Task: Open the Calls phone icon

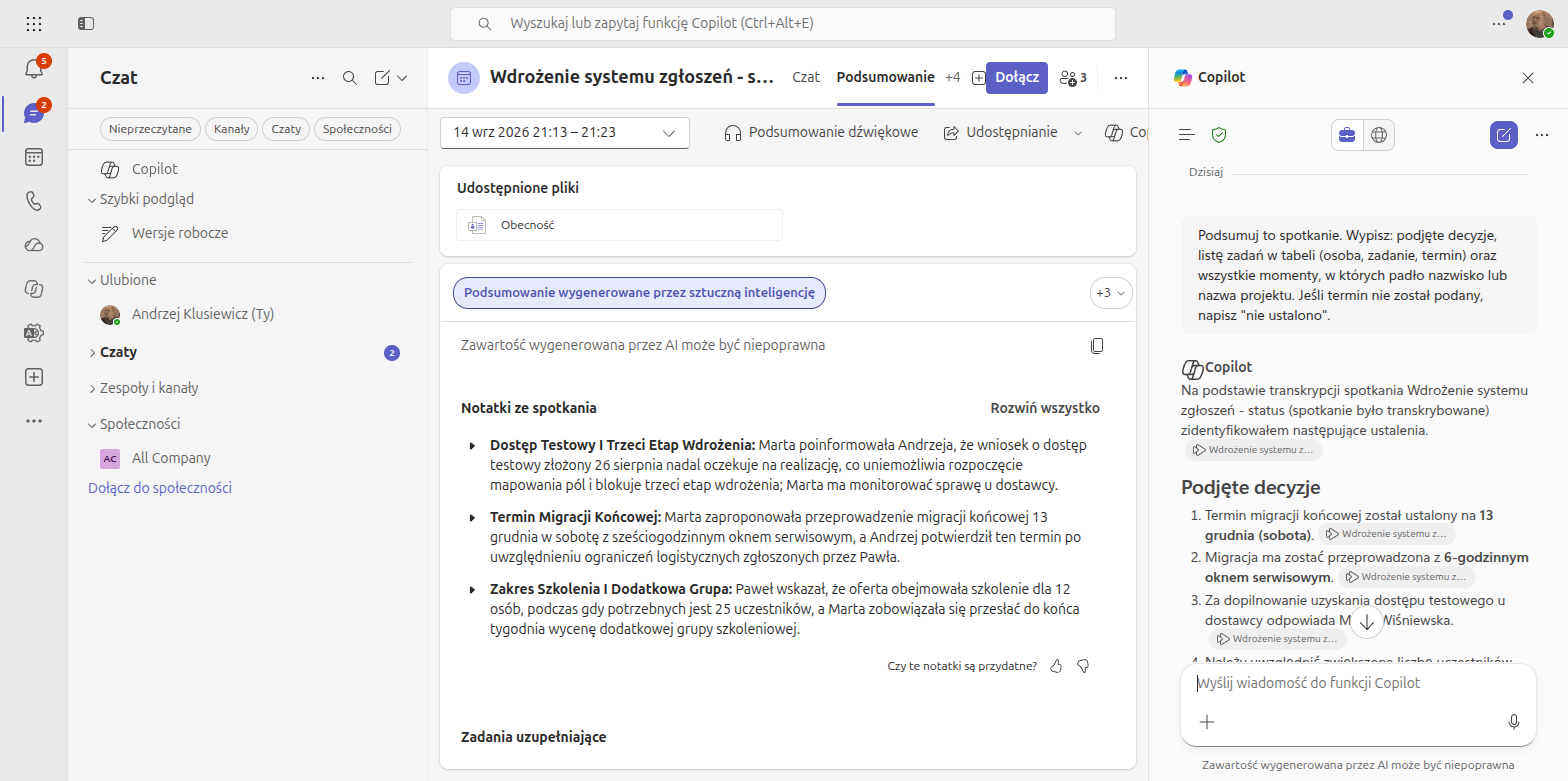Action: click(34, 201)
